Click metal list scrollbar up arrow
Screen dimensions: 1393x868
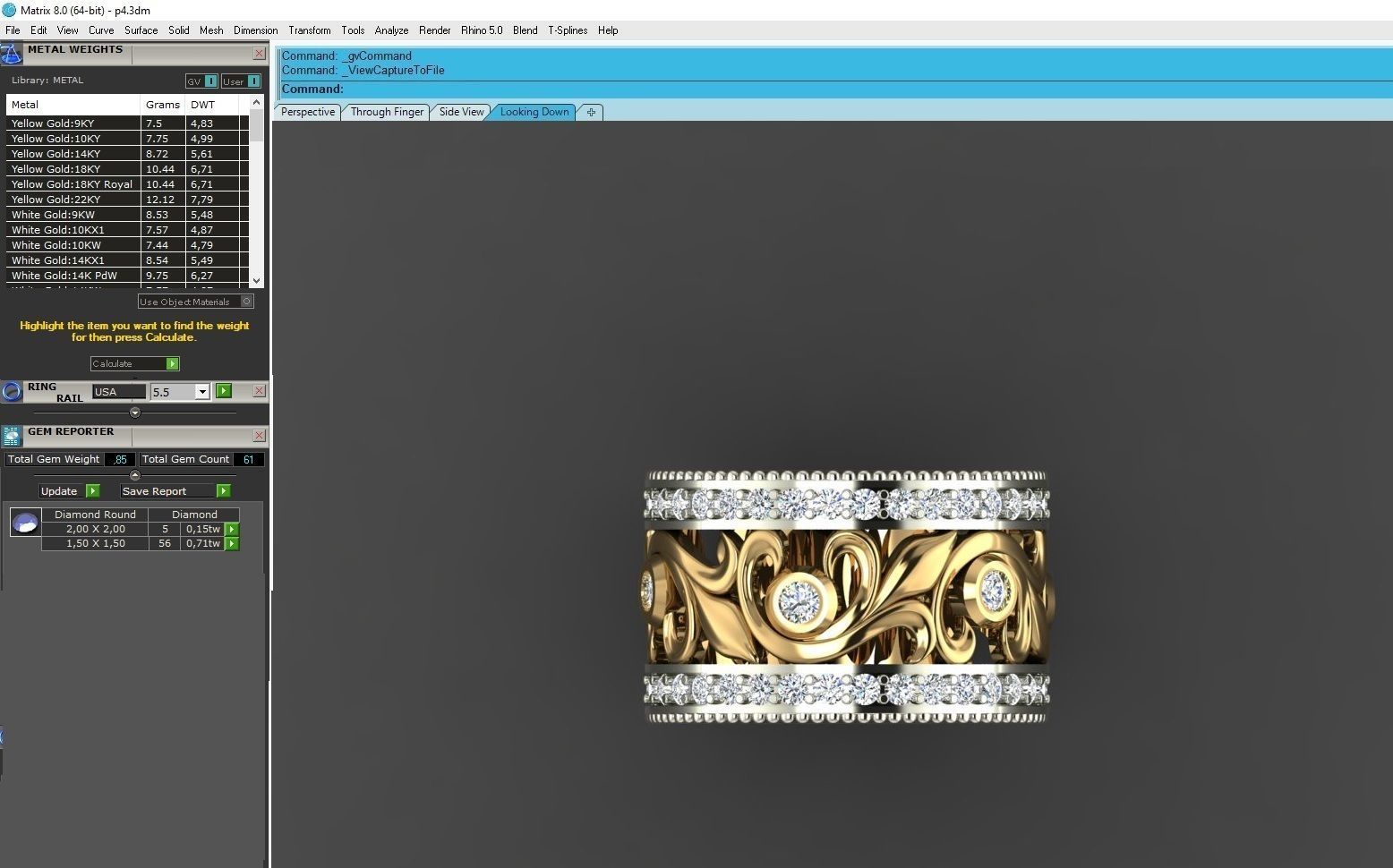pos(257,102)
